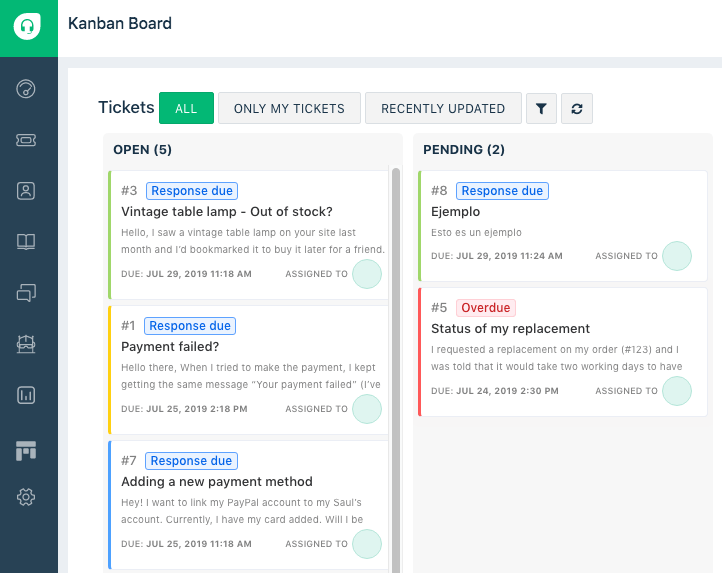The height and width of the screenshot is (573, 722).
Task: Click the Overdue badge on ticket #5
Action: (486, 308)
